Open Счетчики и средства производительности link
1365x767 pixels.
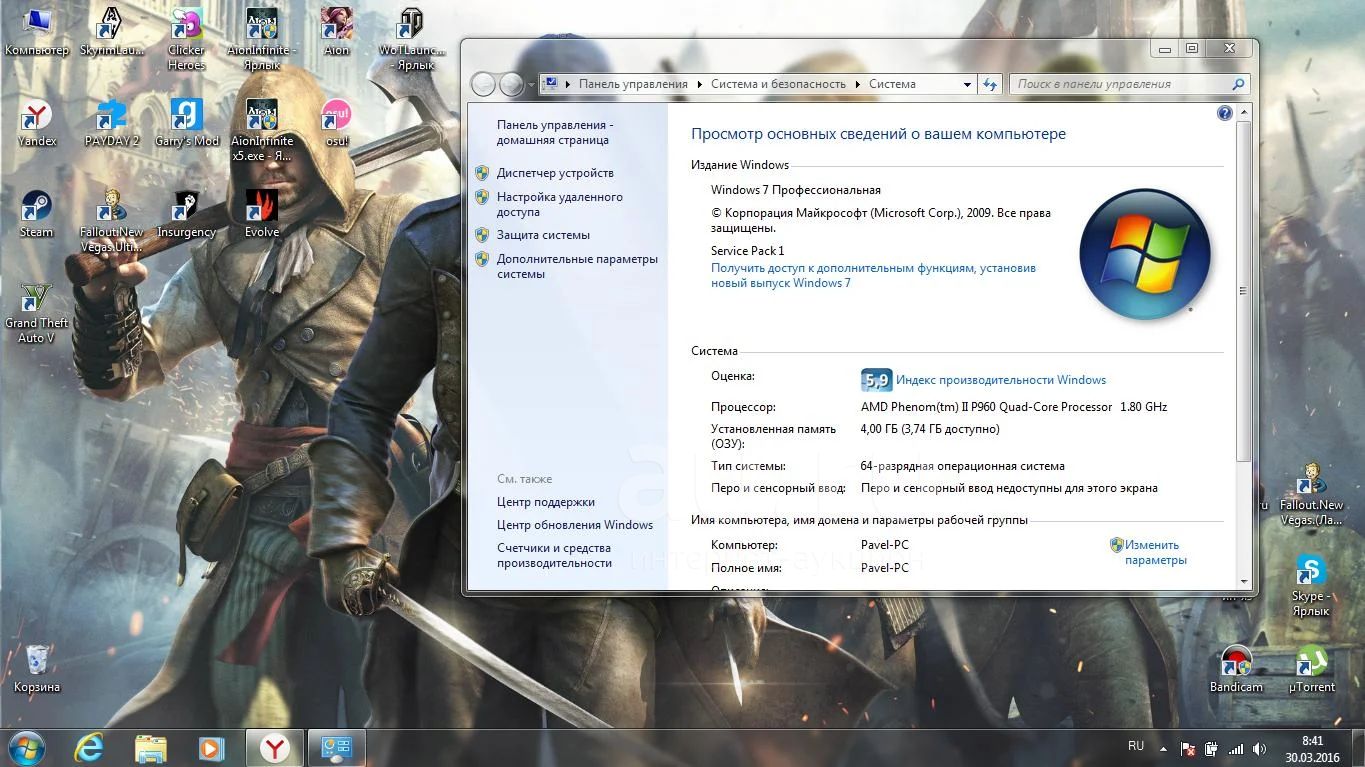[x=554, y=555]
